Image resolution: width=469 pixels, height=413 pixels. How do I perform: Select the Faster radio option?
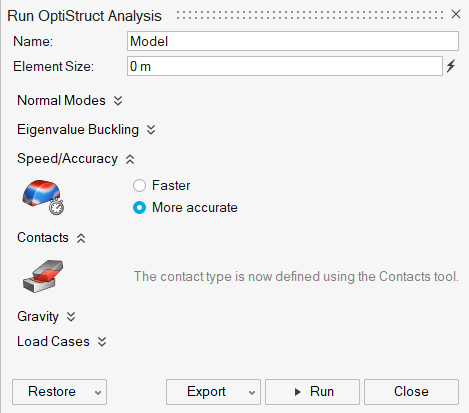(x=139, y=186)
